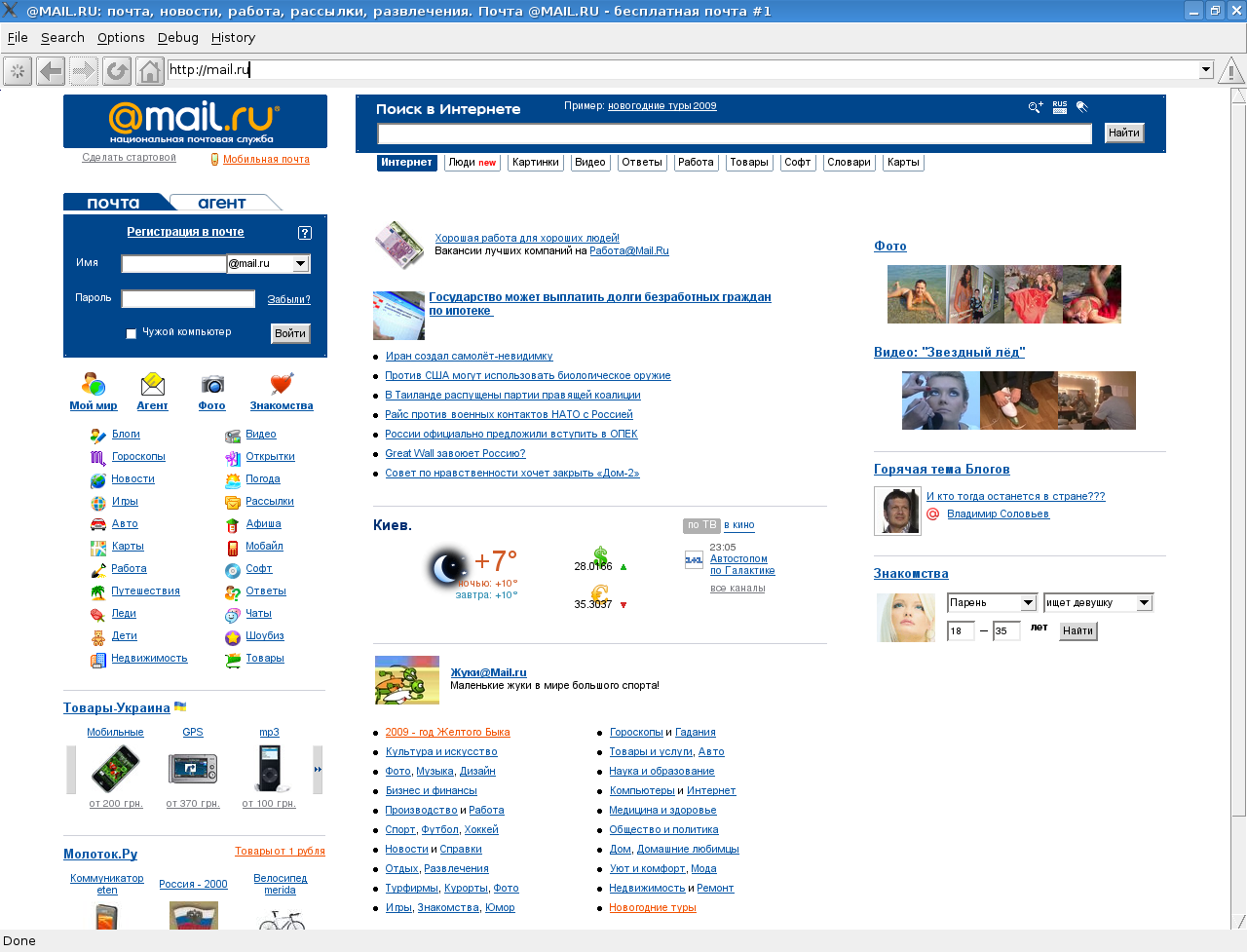Open the History menu
Viewport: 1247px width, 952px height.
(233, 38)
